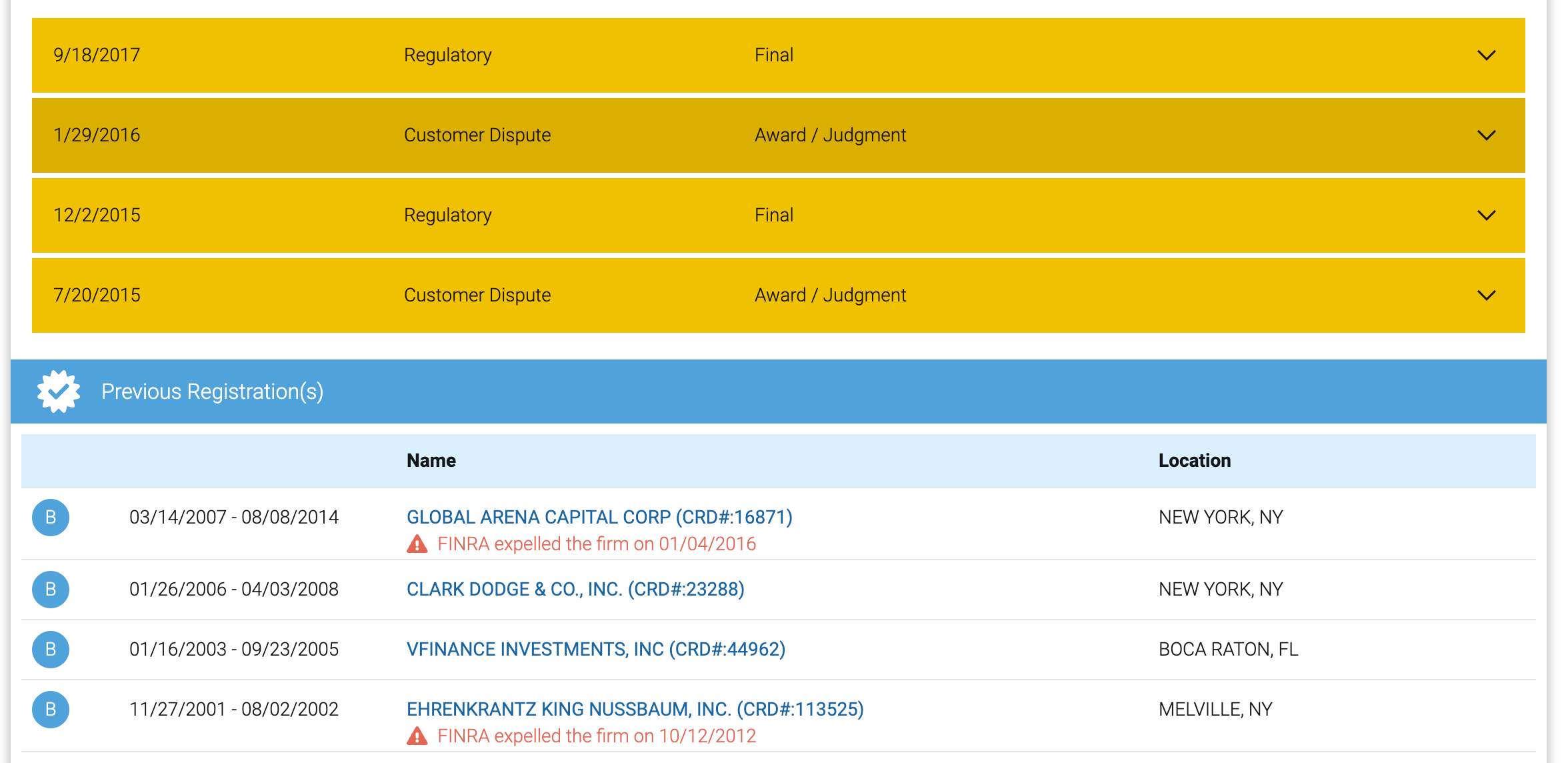This screenshot has width=1568, height=763.
Task: Click NEW YORK, NY for Clark Dodge
Action: coord(1221,590)
